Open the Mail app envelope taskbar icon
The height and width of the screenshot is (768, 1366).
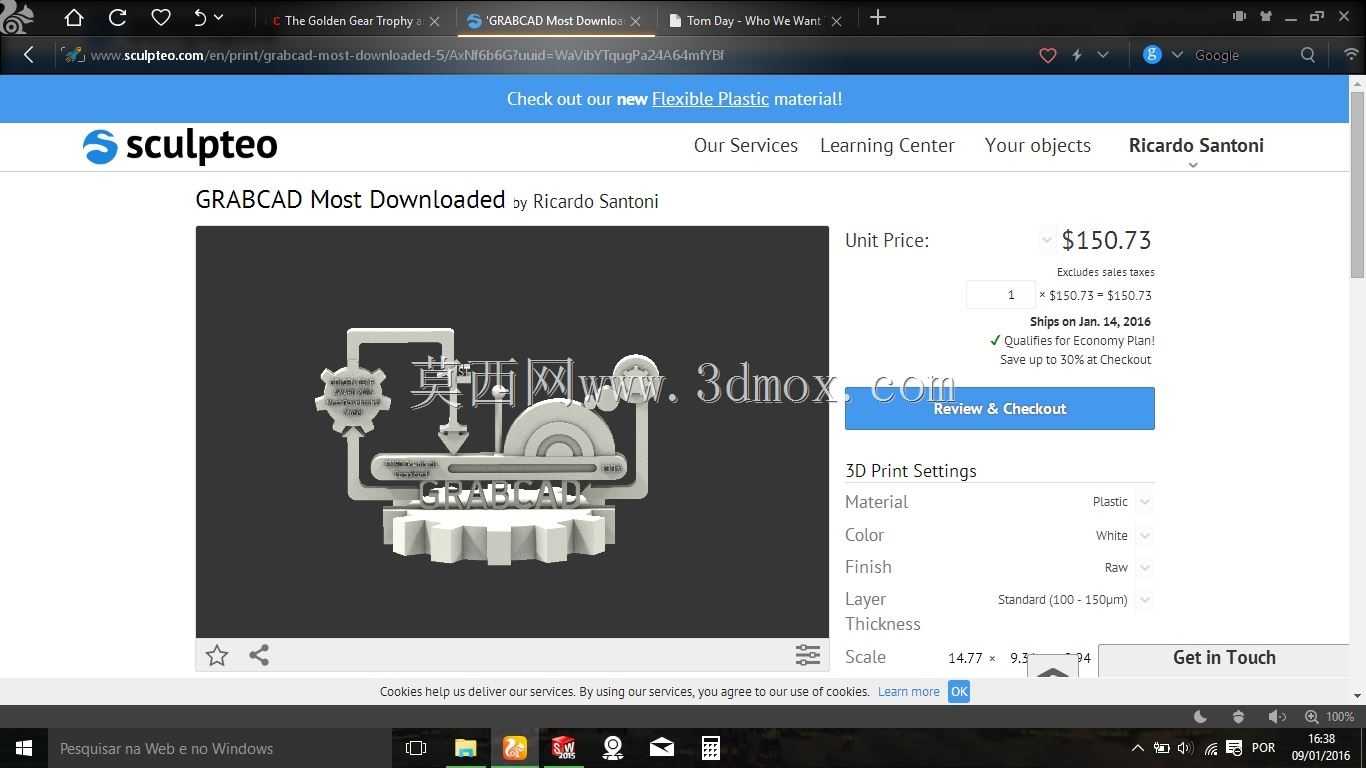pyautogui.click(x=662, y=748)
